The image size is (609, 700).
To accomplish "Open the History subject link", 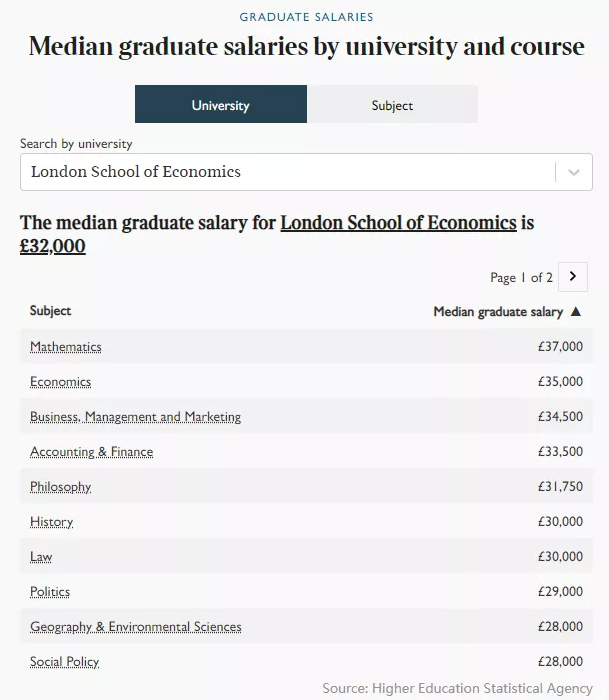I will (51, 522).
